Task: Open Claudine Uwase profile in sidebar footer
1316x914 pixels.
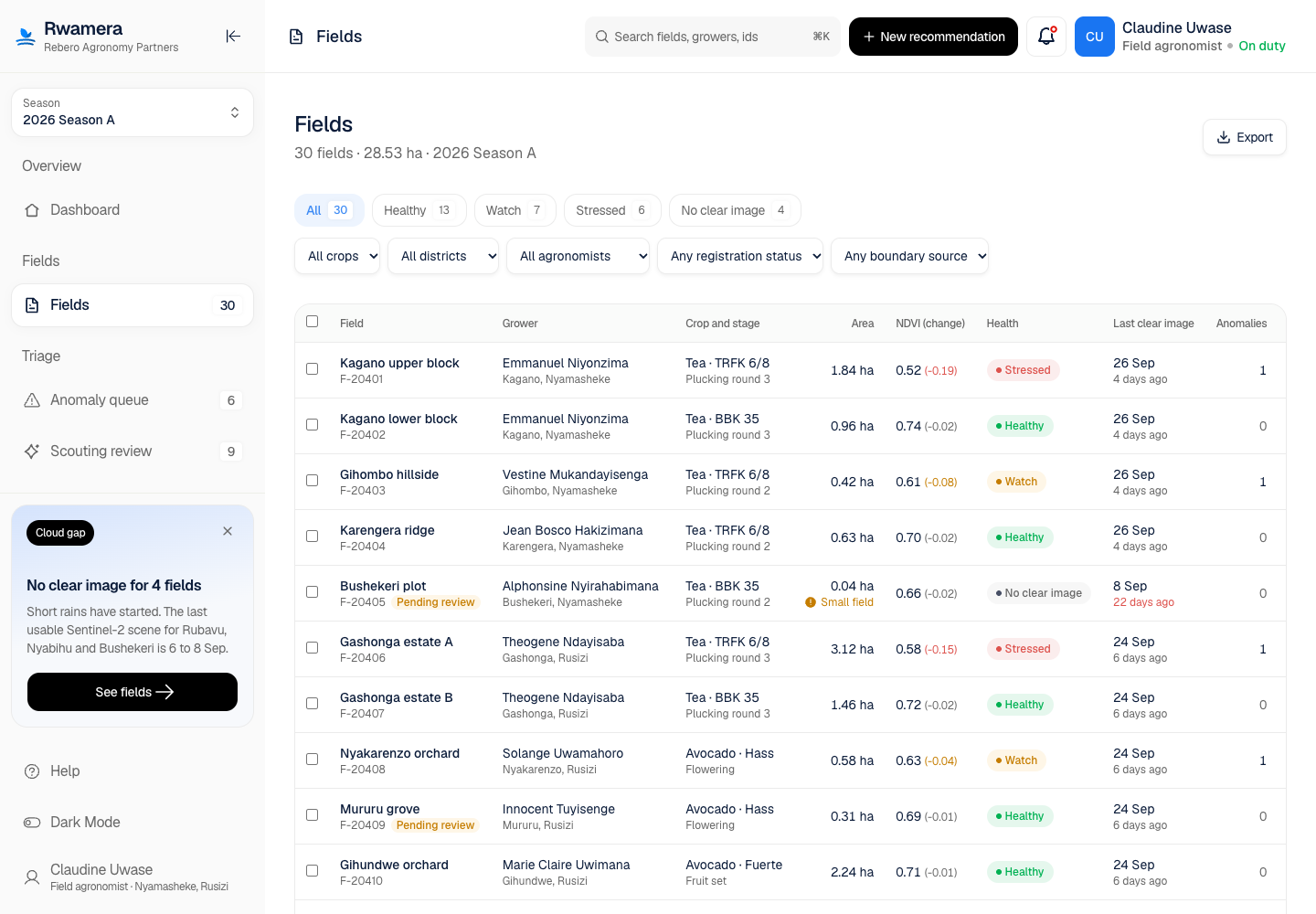Action: click(133, 877)
